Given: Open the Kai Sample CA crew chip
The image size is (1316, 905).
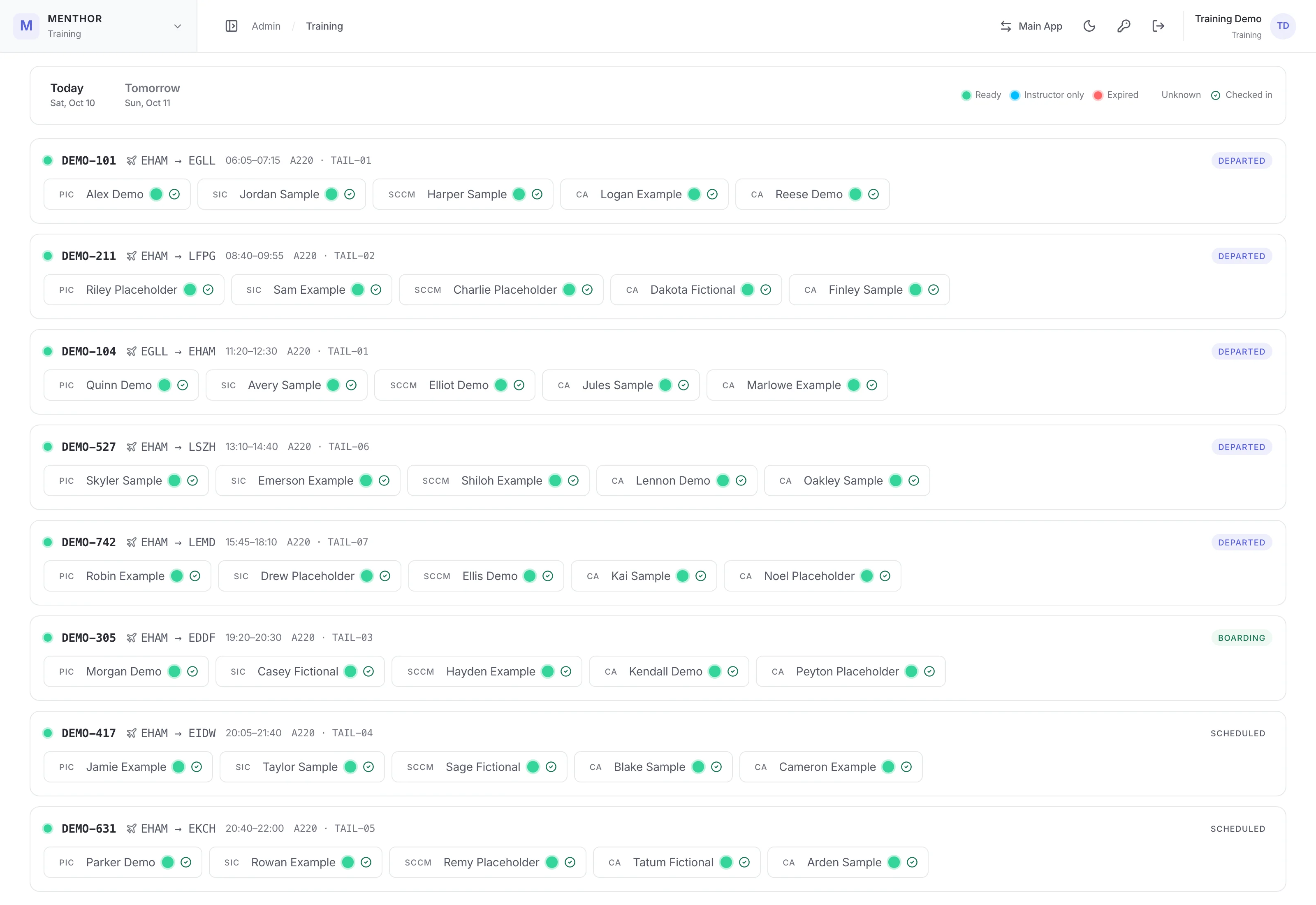Looking at the screenshot, I should tap(644, 576).
